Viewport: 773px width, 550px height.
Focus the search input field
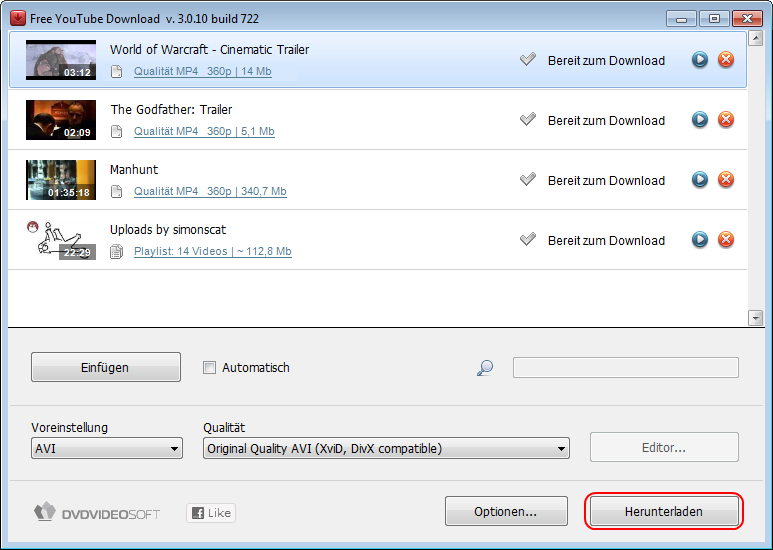[626, 368]
